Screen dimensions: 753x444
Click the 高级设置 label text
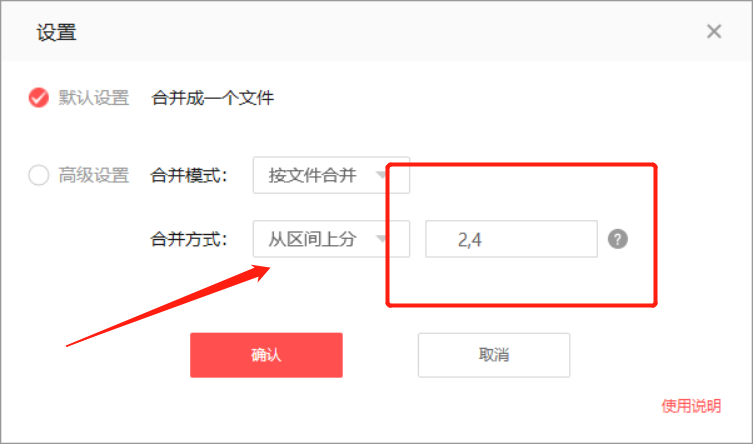(94, 175)
